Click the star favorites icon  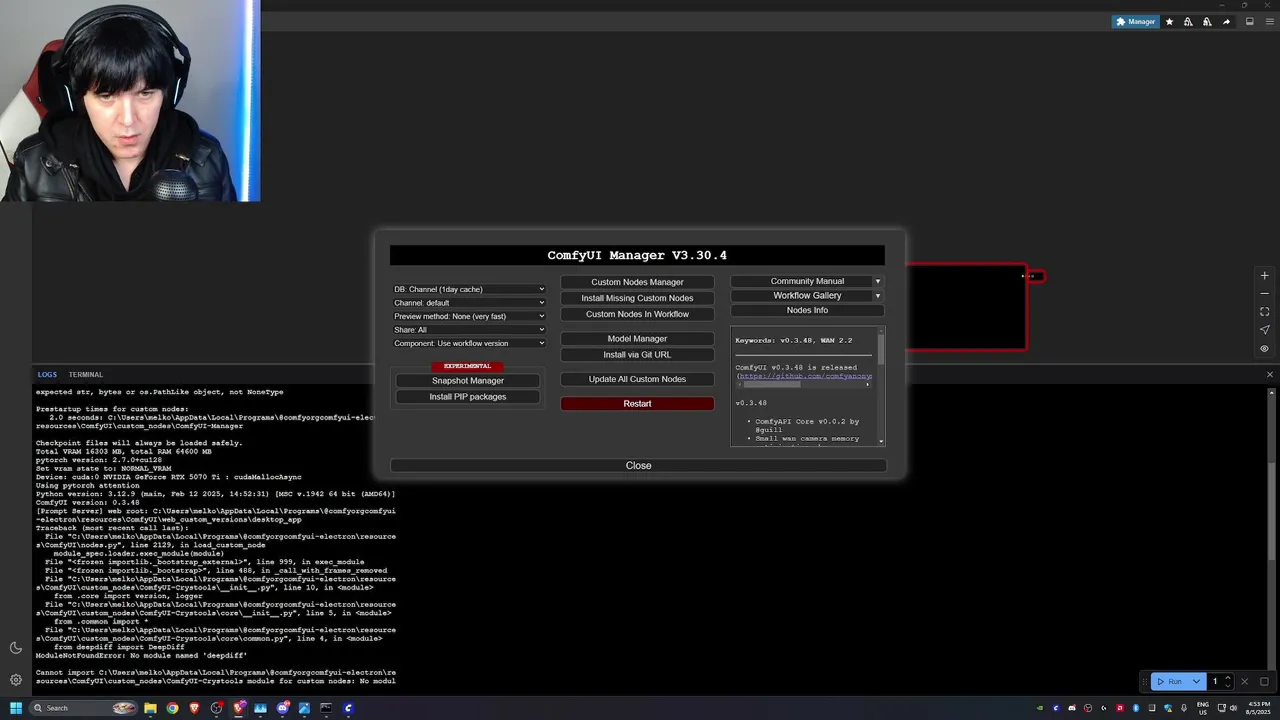(1169, 22)
